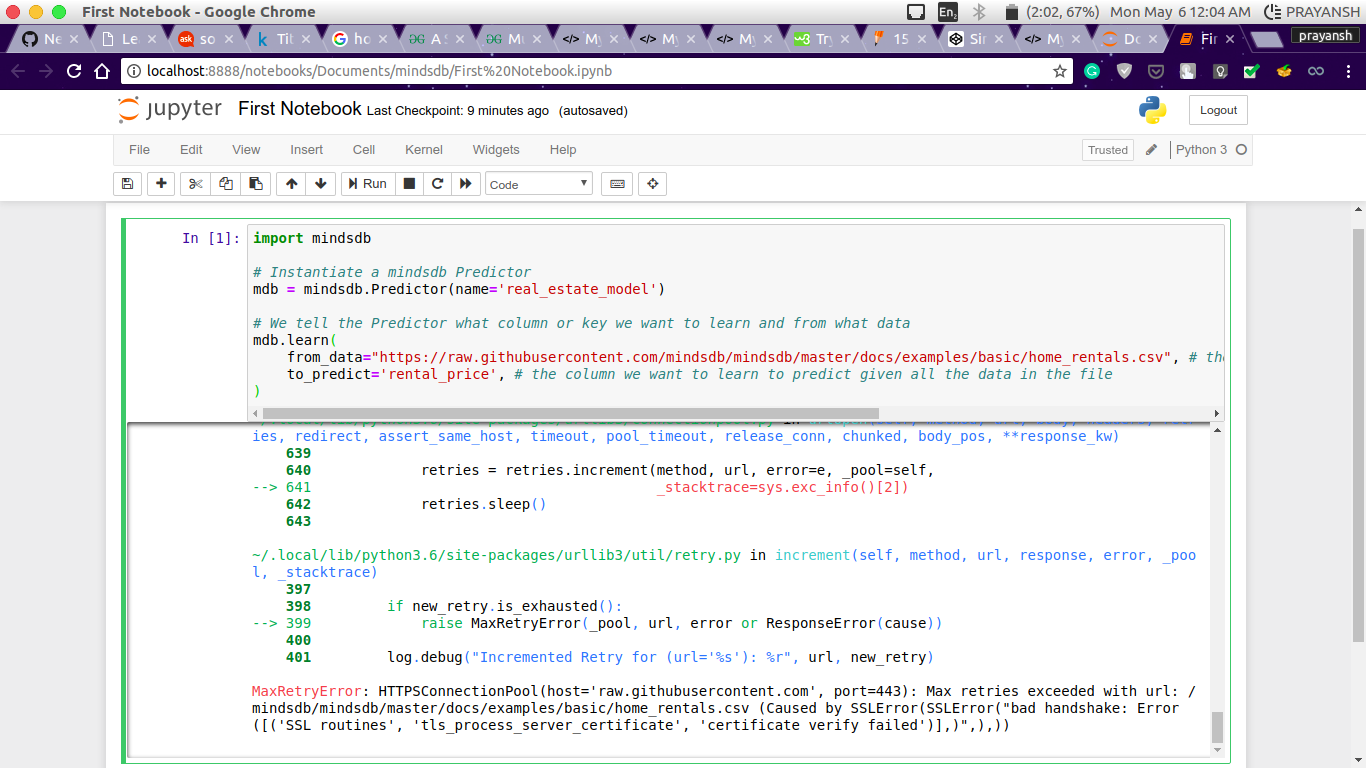Image resolution: width=1366 pixels, height=768 pixels.
Task: Open the En keyboard language indicator
Action: 948,12
